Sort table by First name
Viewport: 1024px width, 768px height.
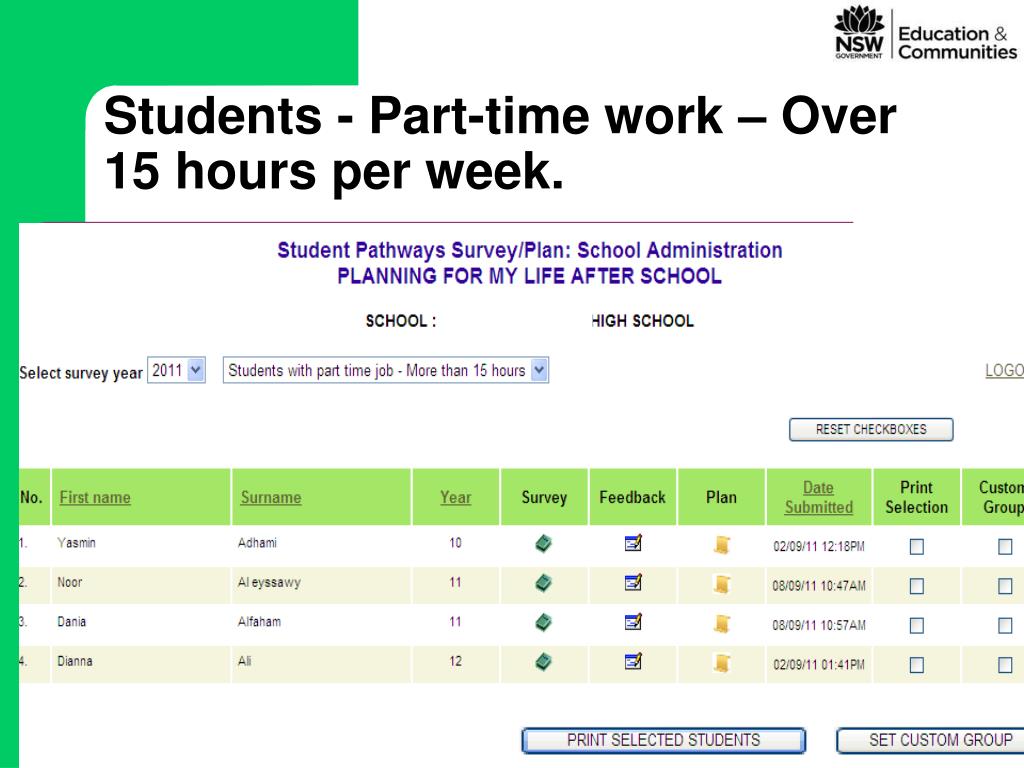click(95, 498)
